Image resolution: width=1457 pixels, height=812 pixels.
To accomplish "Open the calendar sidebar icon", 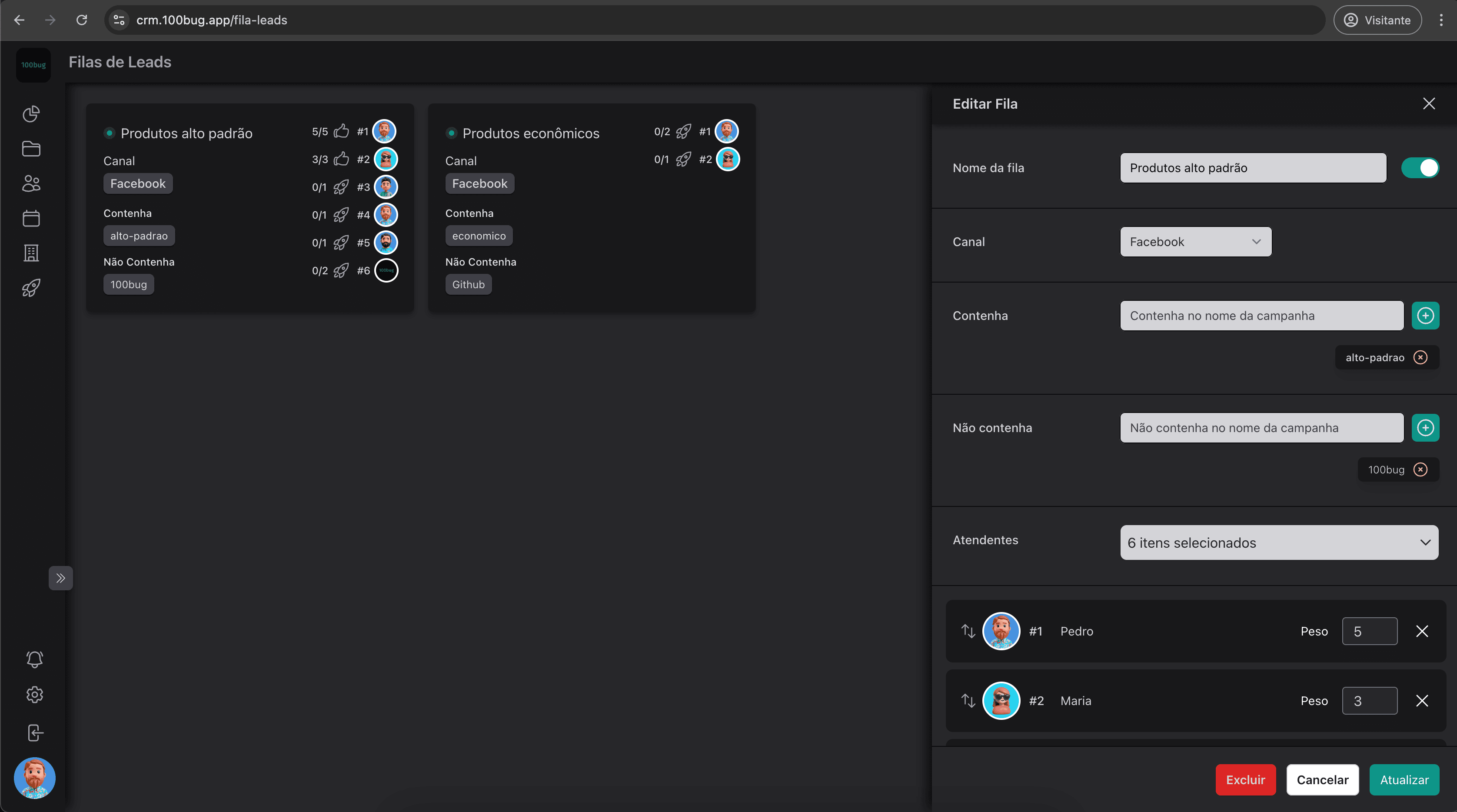I will (31, 218).
